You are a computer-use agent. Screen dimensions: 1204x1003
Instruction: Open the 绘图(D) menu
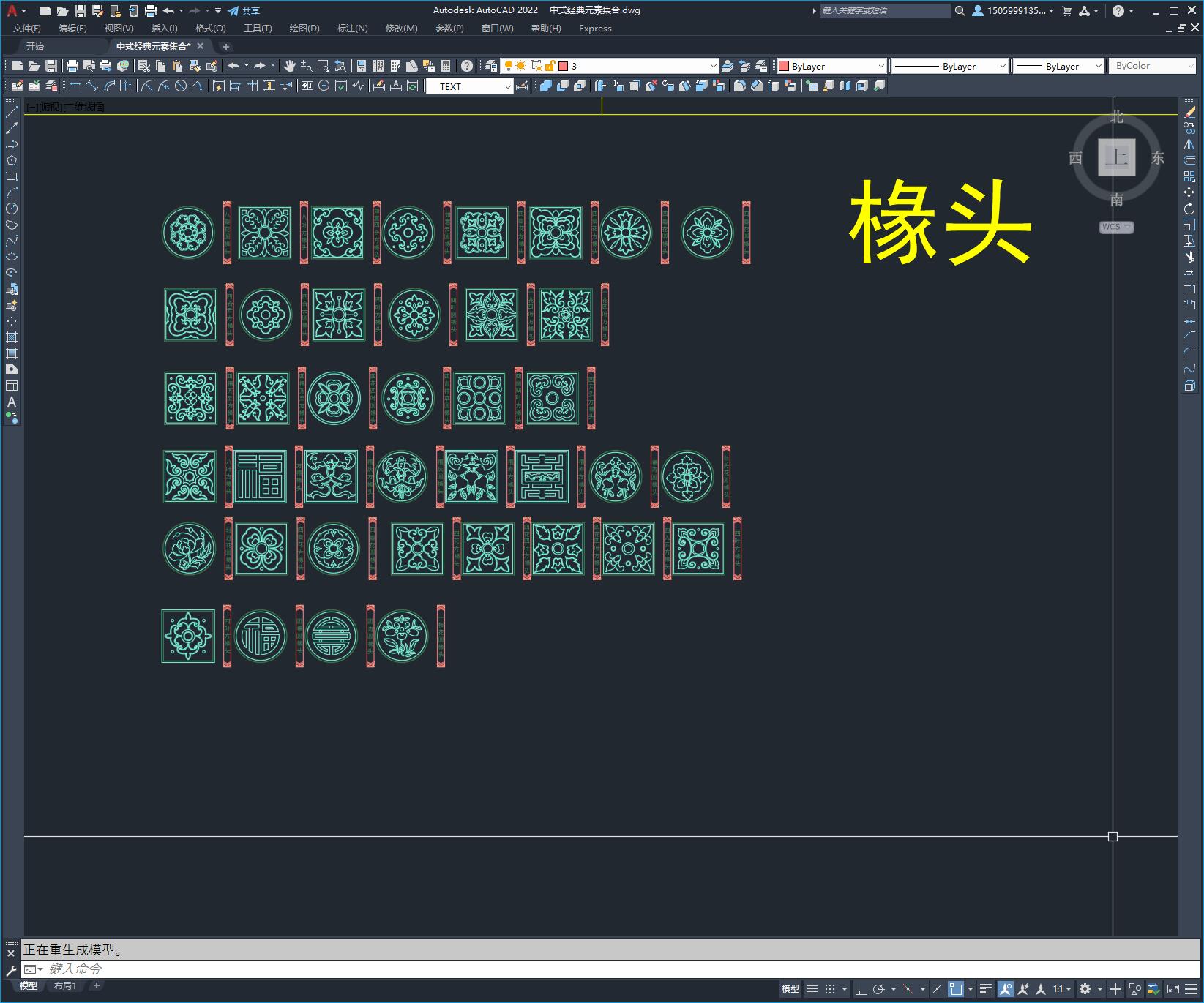click(304, 29)
